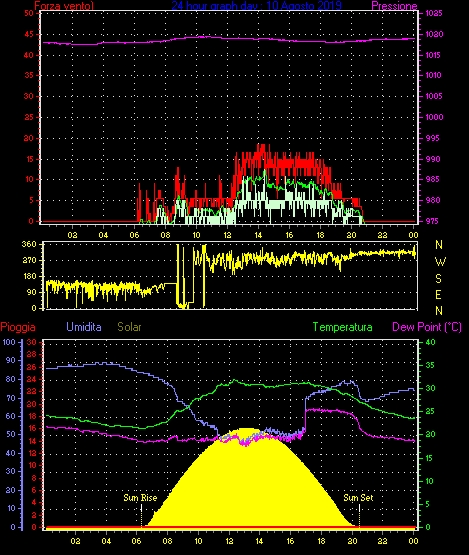Screen dimensions: 469x555
Task: Click the Solar legend label
Action: tap(129, 327)
